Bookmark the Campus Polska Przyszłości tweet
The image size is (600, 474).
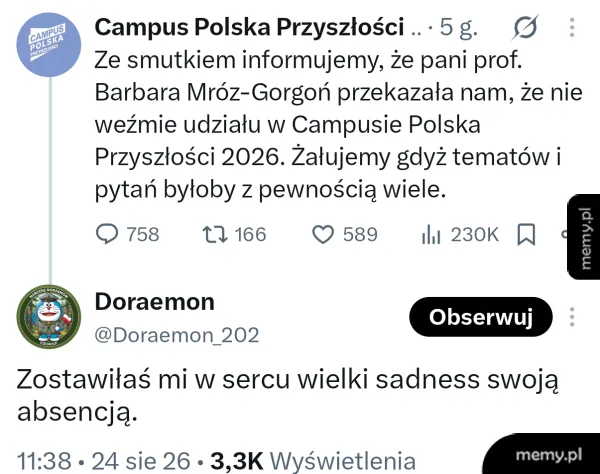[526, 235]
